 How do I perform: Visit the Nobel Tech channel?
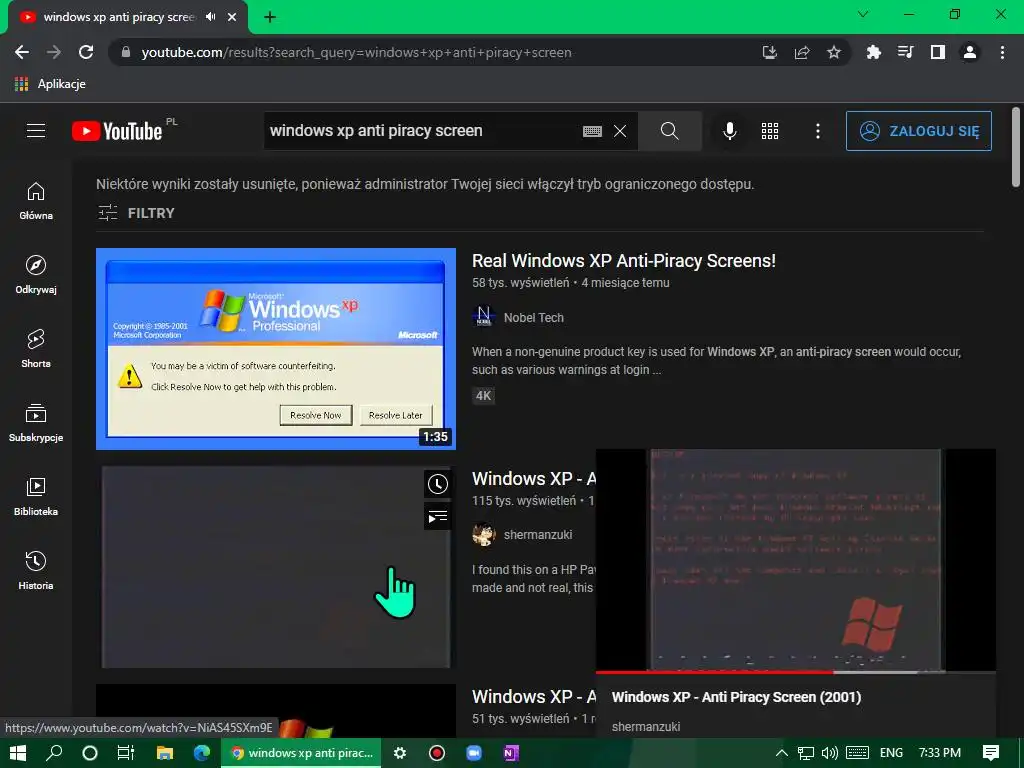534,317
